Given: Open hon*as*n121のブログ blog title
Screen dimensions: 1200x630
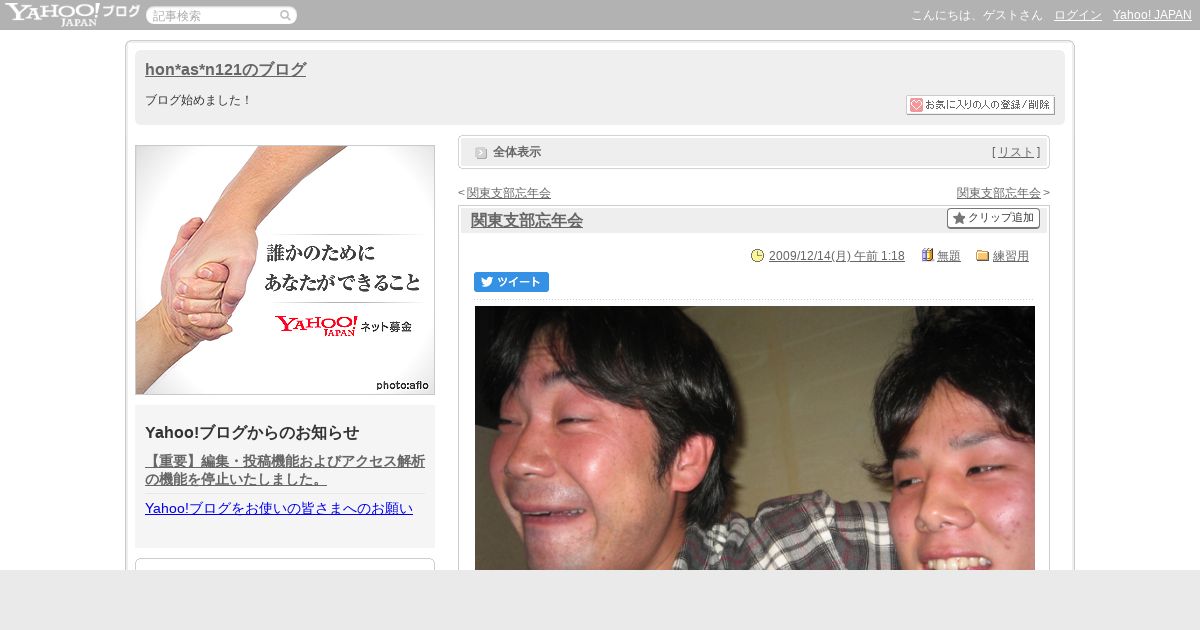Looking at the screenshot, I should click(x=225, y=69).
